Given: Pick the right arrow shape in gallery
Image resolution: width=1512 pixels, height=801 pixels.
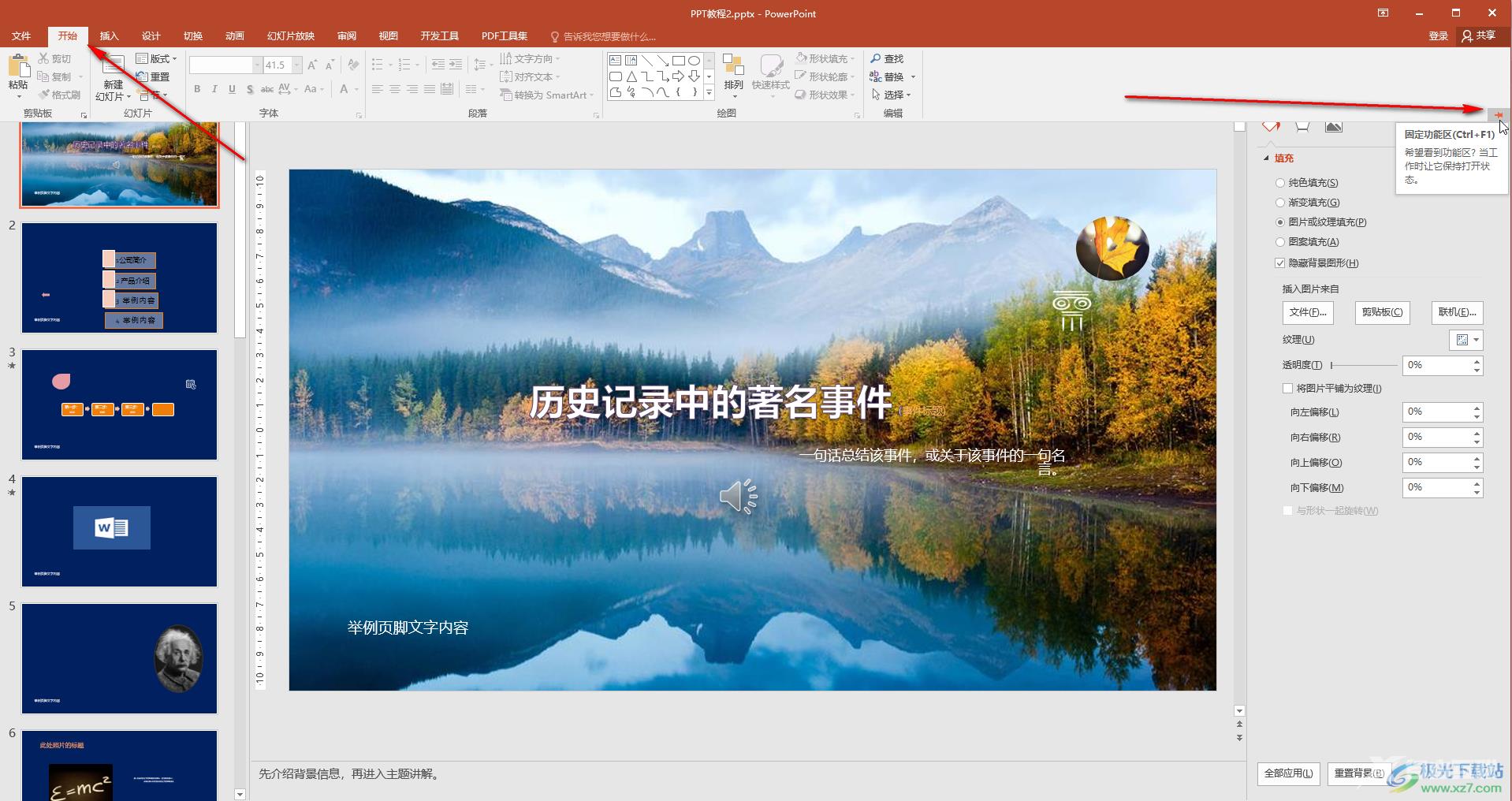Looking at the screenshot, I should coord(678,76).
